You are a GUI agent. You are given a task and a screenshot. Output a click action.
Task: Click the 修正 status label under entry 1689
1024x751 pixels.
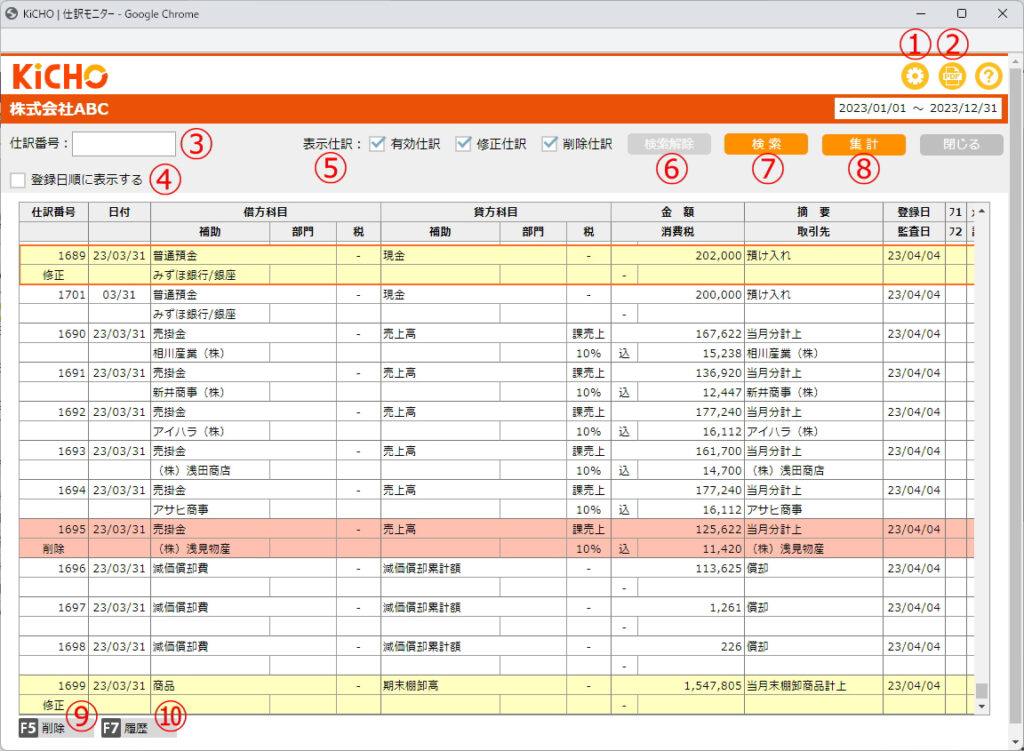coord(54,275)
